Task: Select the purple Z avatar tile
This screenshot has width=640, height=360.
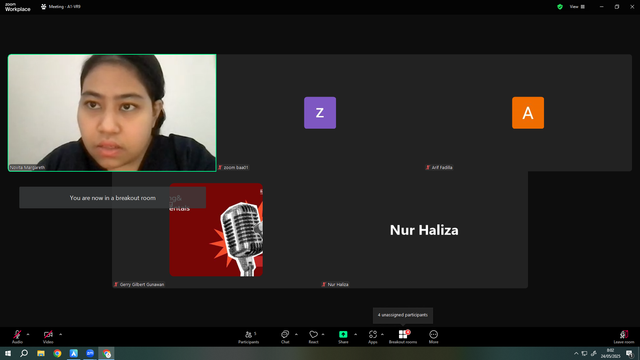Action: pyautogui.click(x=320, y=113)
